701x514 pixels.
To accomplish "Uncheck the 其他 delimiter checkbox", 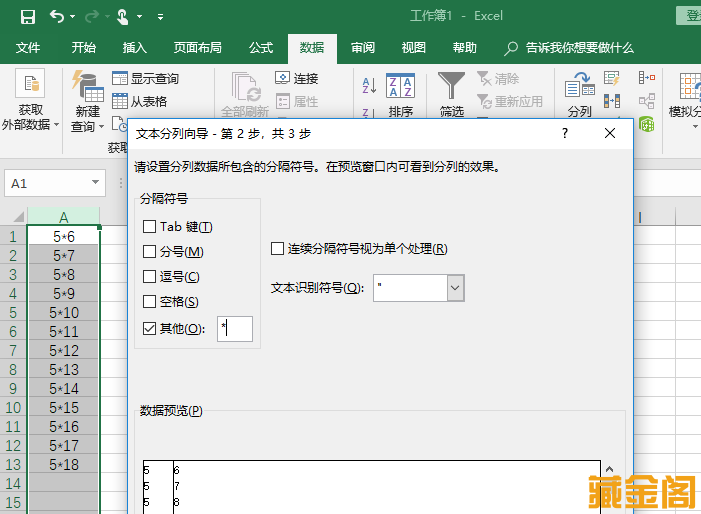I will (149, 329).
